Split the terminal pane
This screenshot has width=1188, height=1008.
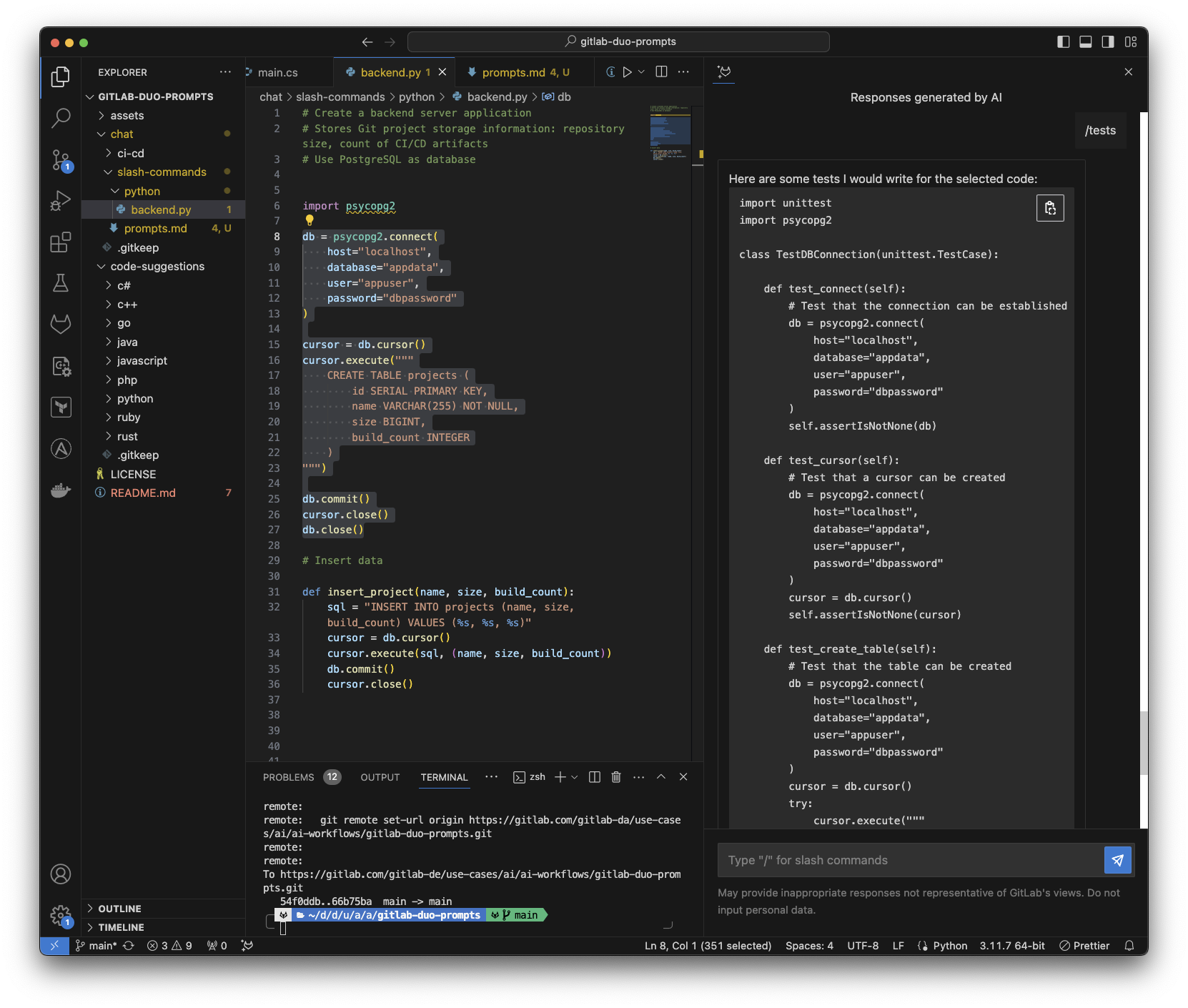[594, 777]
